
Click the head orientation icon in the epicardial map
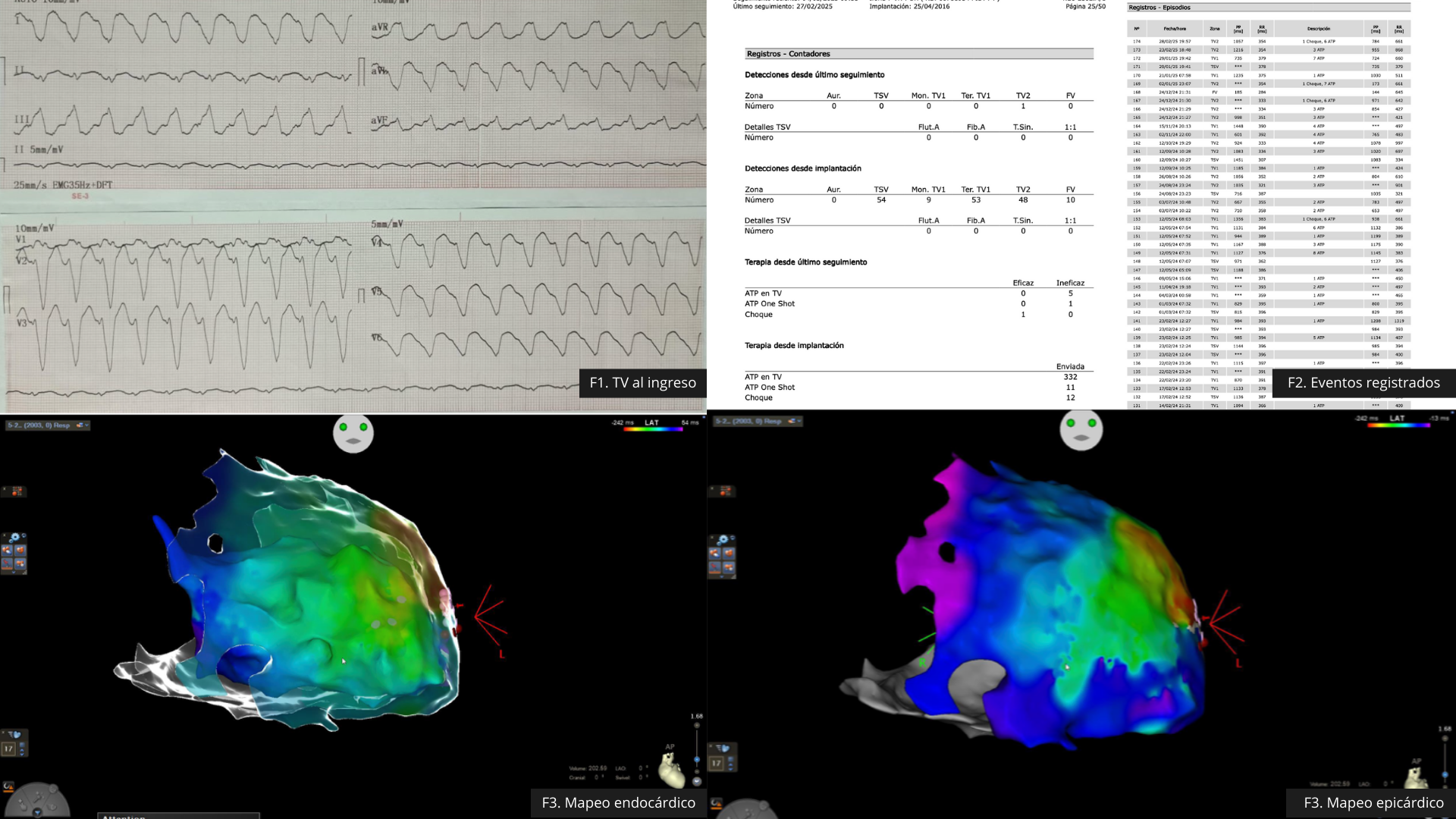tap(1081, 430)
